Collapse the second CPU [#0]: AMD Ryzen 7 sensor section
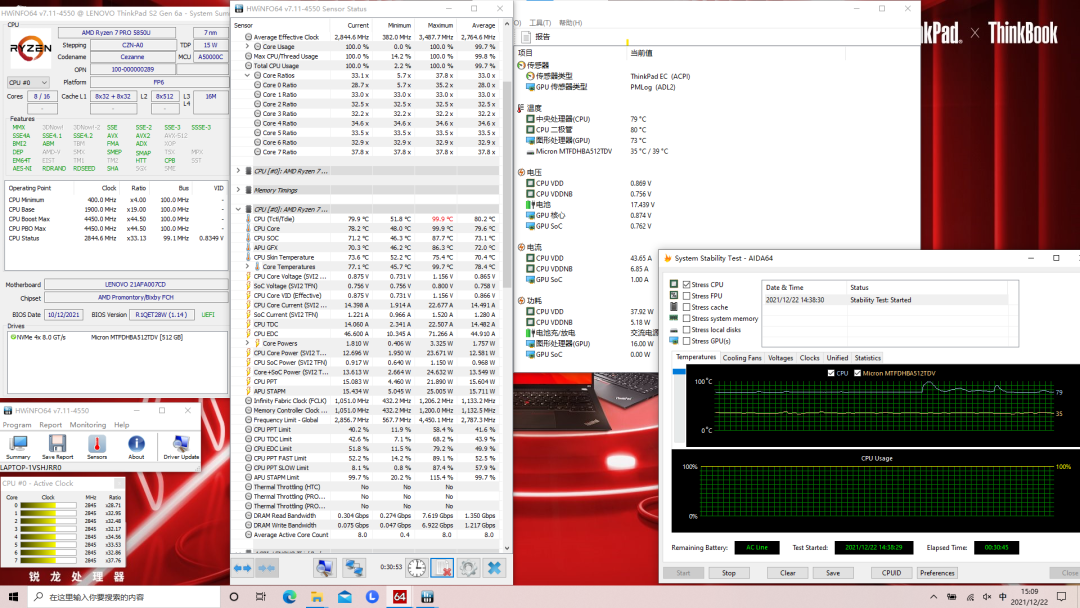This screenshot has height=608, width=1080. [x=238, y=209]
